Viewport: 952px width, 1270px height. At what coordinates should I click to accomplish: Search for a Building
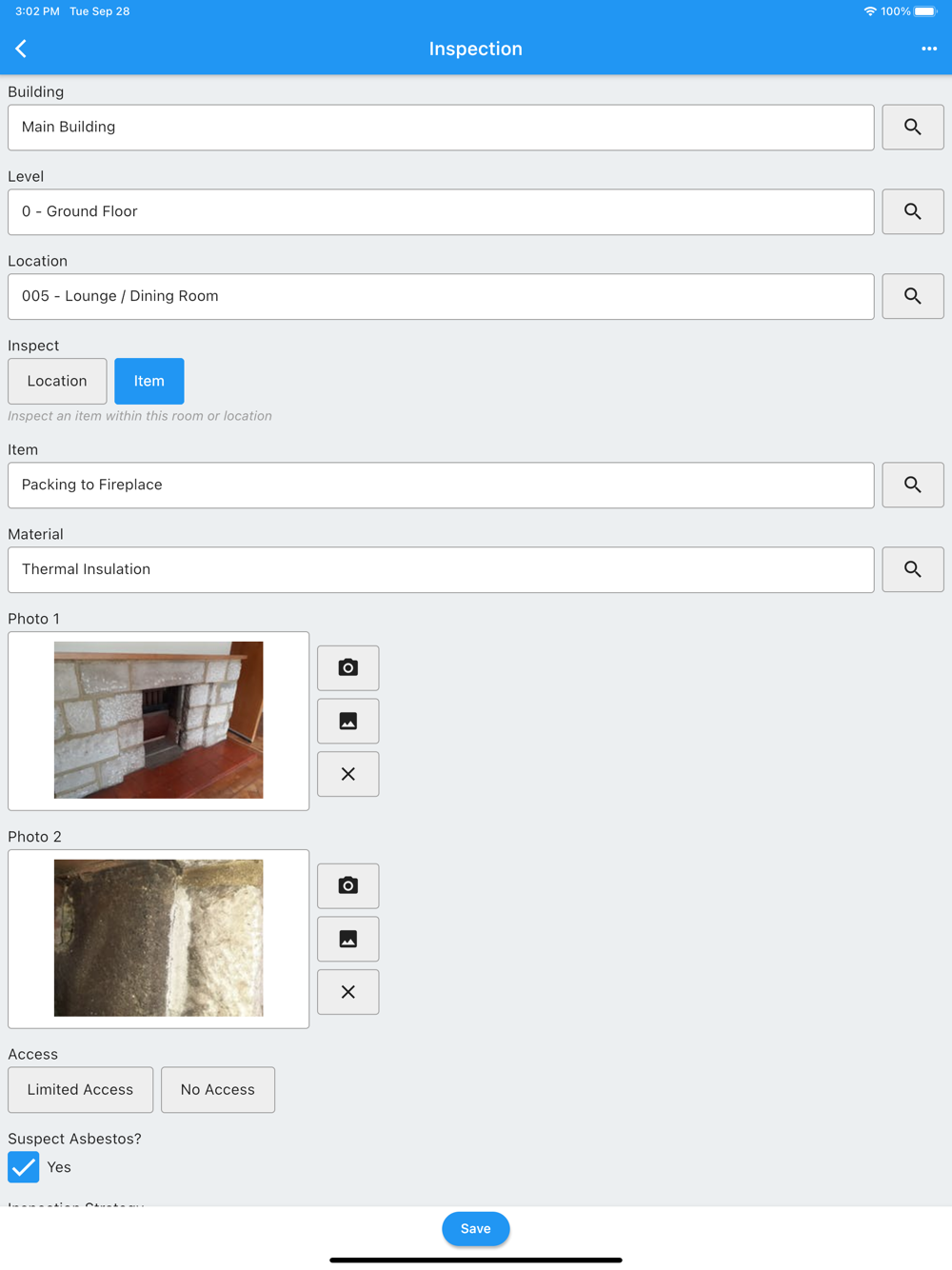click(x=913, y=128)
